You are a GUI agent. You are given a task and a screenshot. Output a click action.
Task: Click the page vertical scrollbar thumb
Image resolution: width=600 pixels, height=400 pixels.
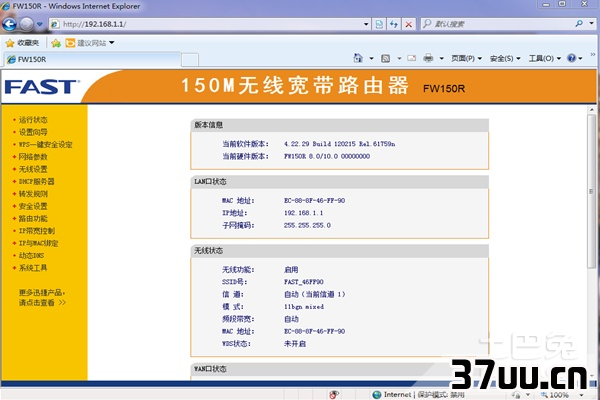point(592,191)
